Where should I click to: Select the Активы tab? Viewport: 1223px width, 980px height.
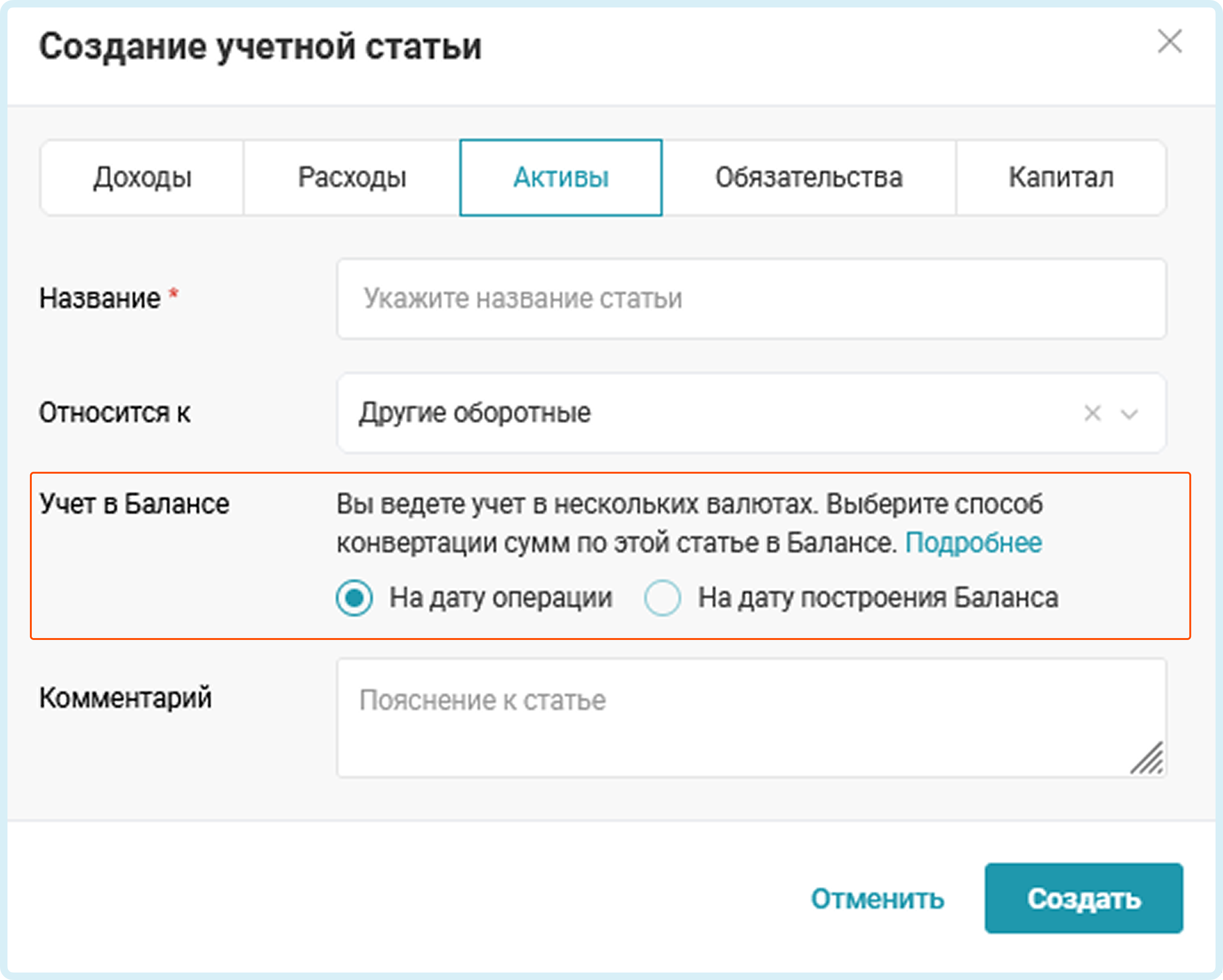[561, 178]
